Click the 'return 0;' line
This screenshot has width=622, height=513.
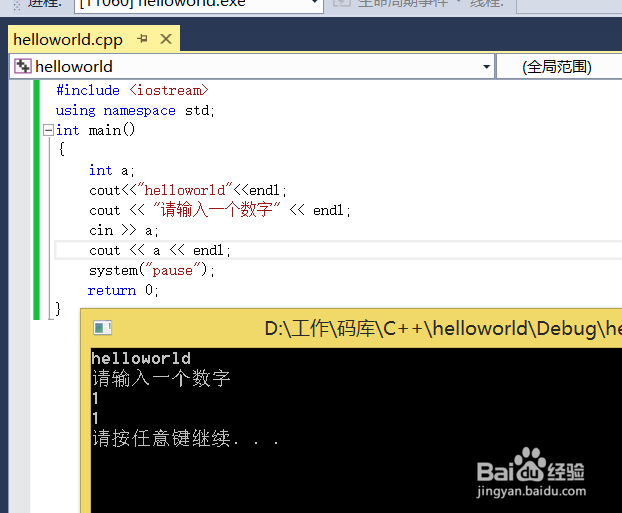click(x=123, y=290)
